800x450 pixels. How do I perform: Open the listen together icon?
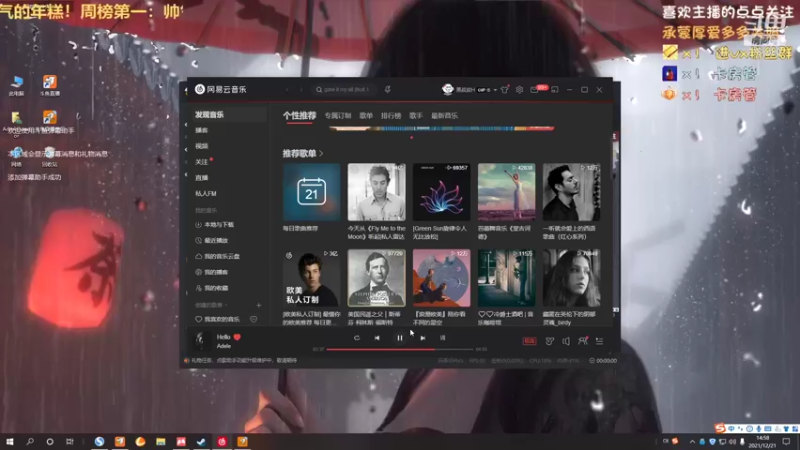coord(583,341)
